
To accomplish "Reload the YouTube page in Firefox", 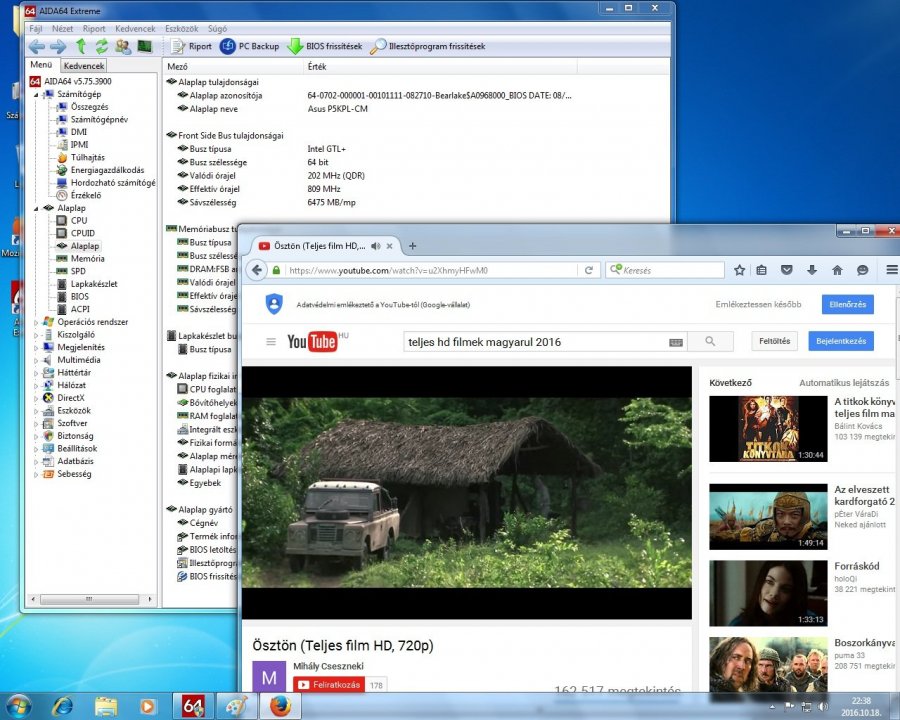I will [588, 270].
